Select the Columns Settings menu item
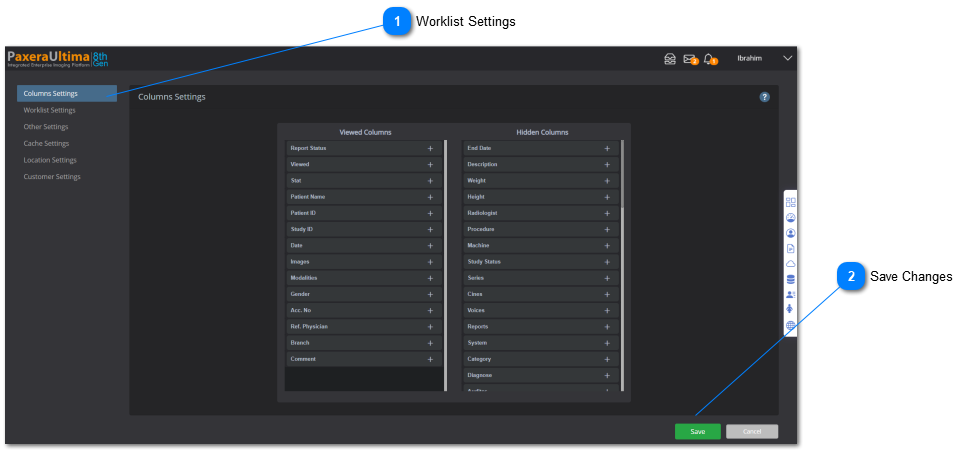Viewport: 969px width, 453px height. click(67, 94)
